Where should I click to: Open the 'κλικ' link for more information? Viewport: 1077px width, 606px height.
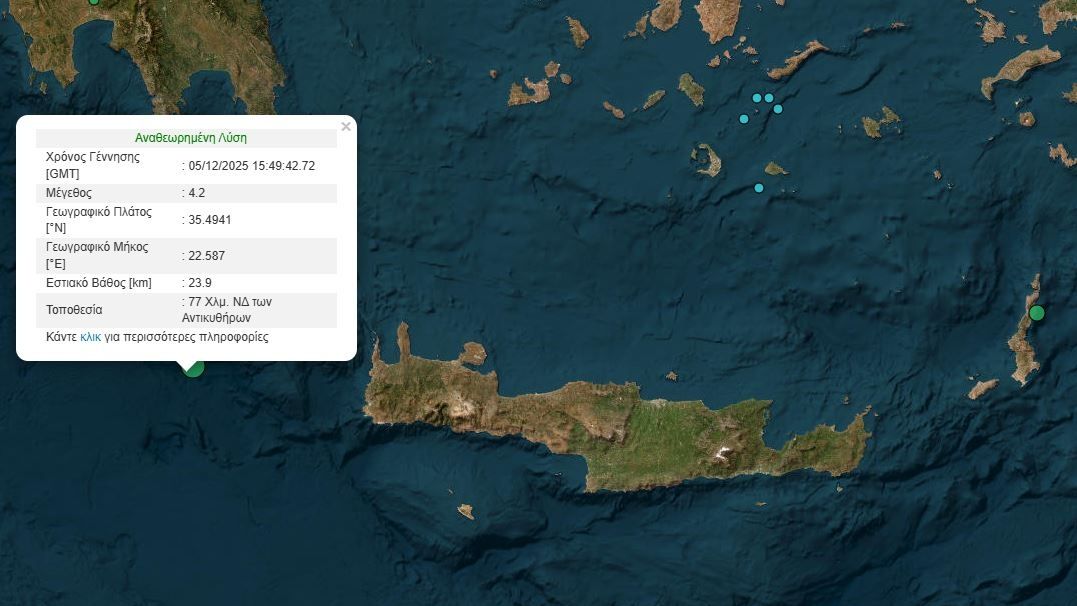(x=90, y=338)
